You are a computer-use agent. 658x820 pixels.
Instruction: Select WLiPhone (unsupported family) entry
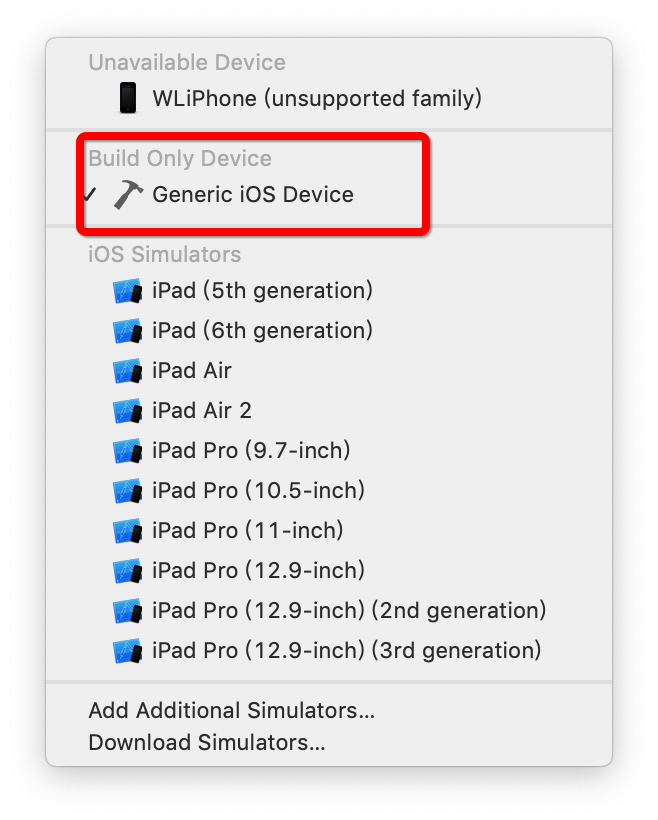point(317,98)
